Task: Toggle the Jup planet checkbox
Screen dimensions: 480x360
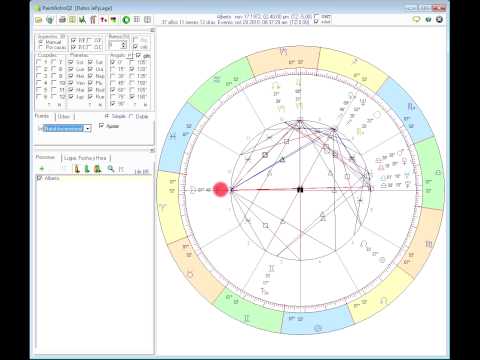Action: [x=71, y=97]
